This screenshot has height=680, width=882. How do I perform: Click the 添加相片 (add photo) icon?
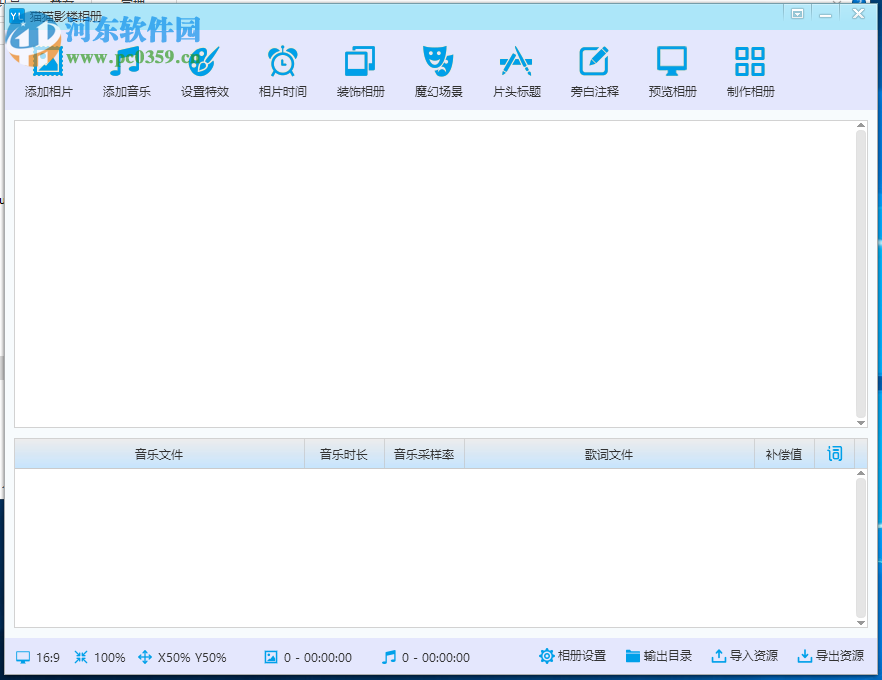pos(48,61)
